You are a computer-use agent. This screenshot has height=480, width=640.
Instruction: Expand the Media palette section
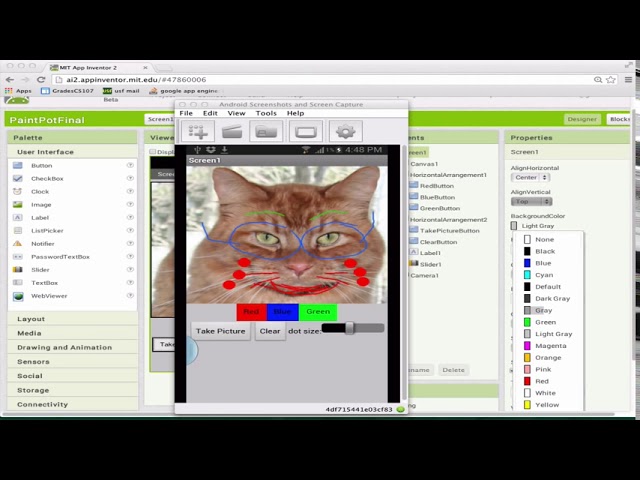pos(73,333)
